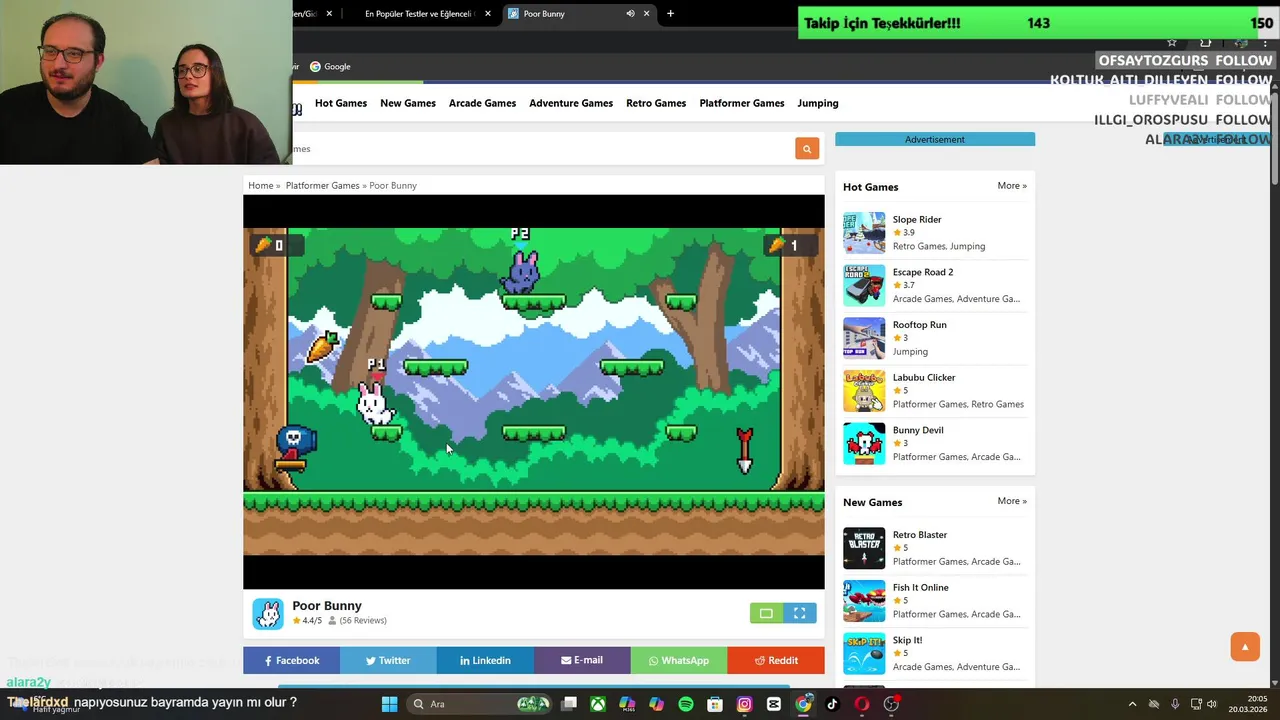Open Microsoft Store from taskbar
The image size is (1280, 720).
715,704
